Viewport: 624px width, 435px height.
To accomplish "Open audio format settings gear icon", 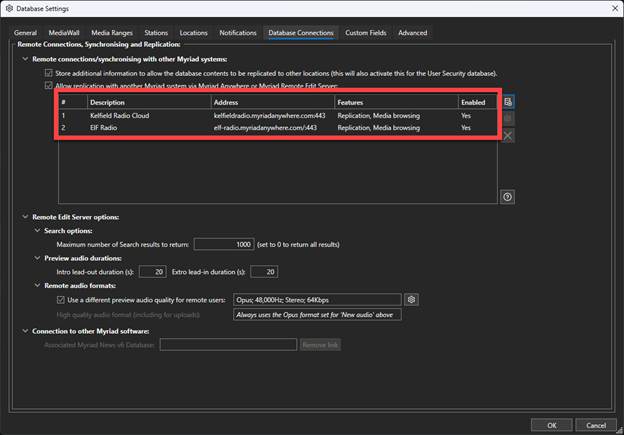I will tap(411, 300).
